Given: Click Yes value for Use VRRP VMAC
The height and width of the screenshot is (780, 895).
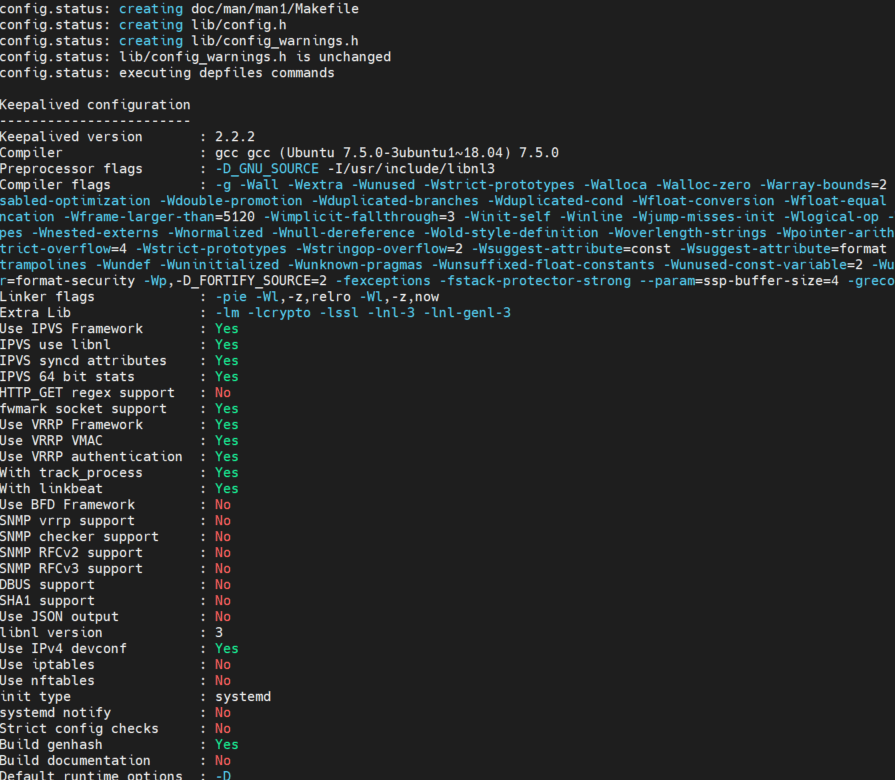Looking at the screenshot, I should click(227, 440).
